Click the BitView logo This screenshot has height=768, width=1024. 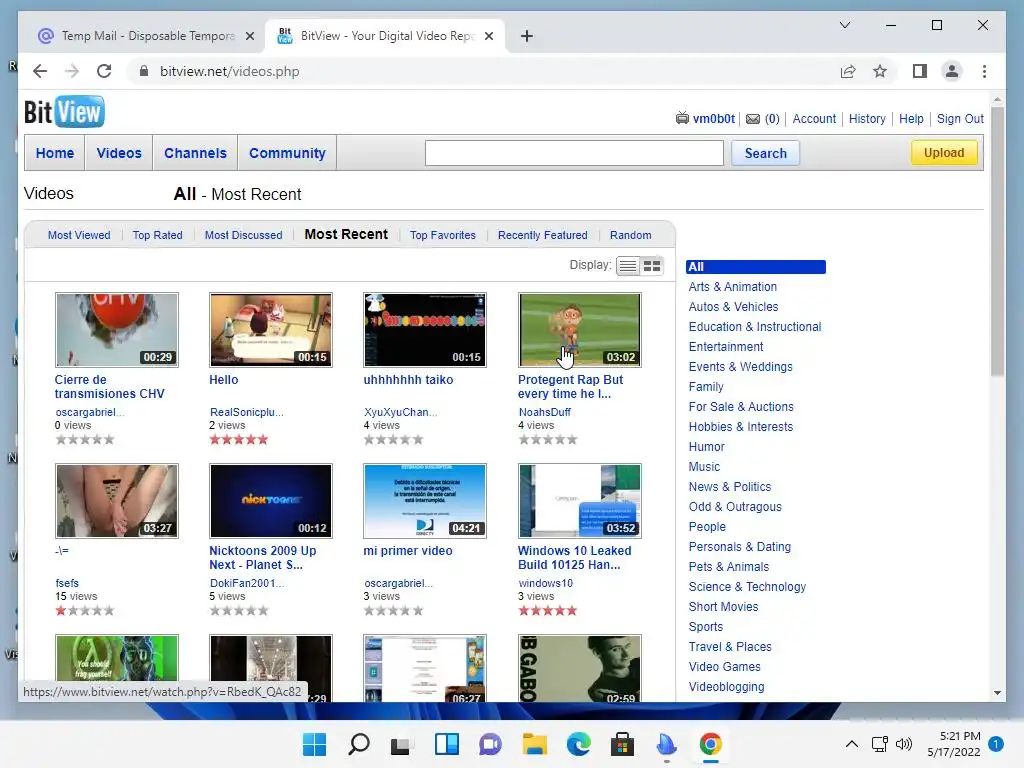[x=64, y=112]
